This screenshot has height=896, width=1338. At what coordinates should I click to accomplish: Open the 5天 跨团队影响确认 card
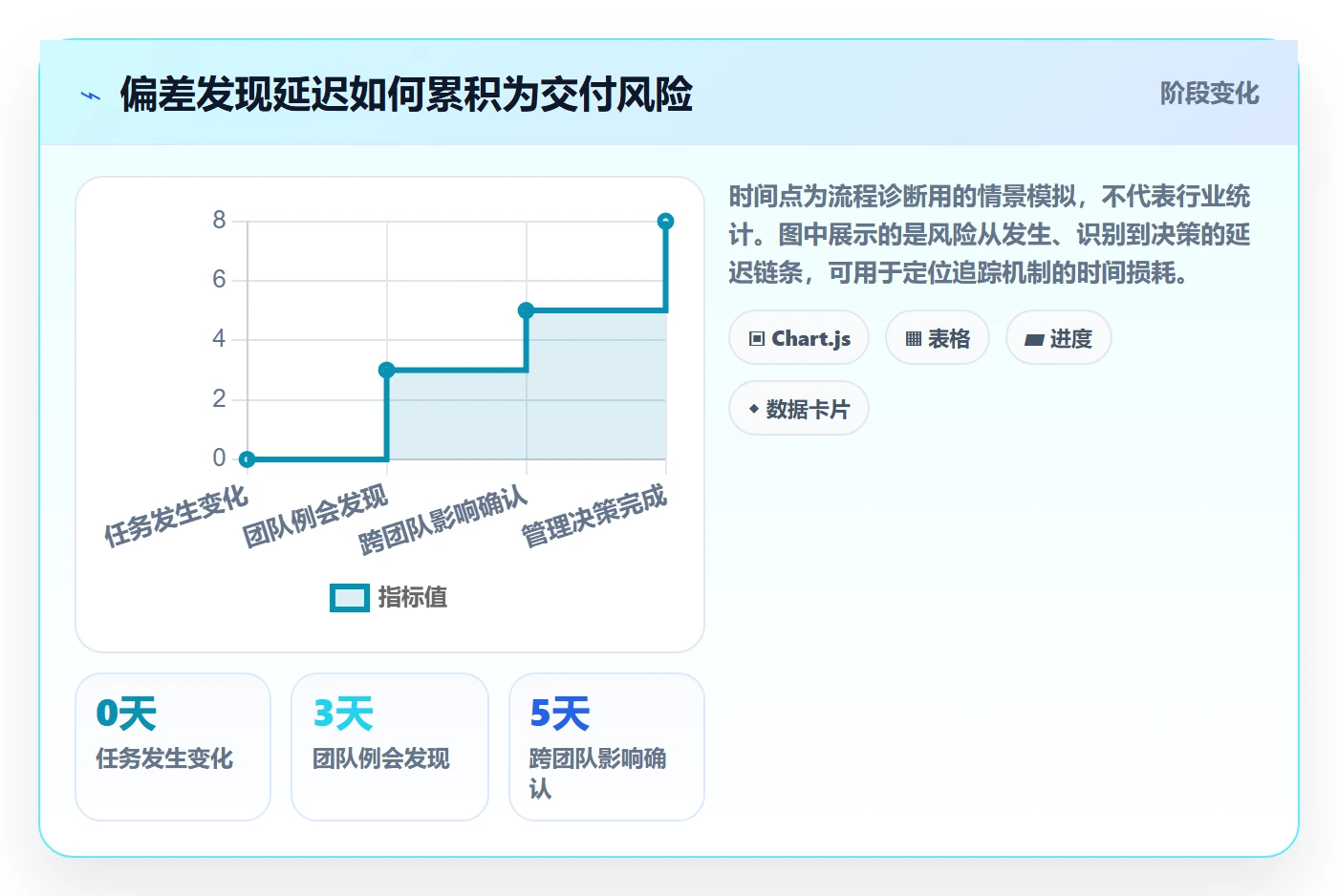[607, 747]
